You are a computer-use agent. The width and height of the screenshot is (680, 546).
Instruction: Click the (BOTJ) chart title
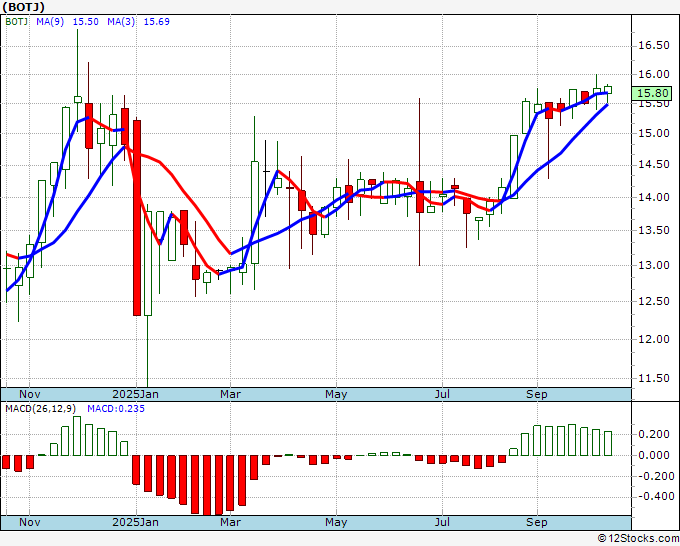click(23, 7)
